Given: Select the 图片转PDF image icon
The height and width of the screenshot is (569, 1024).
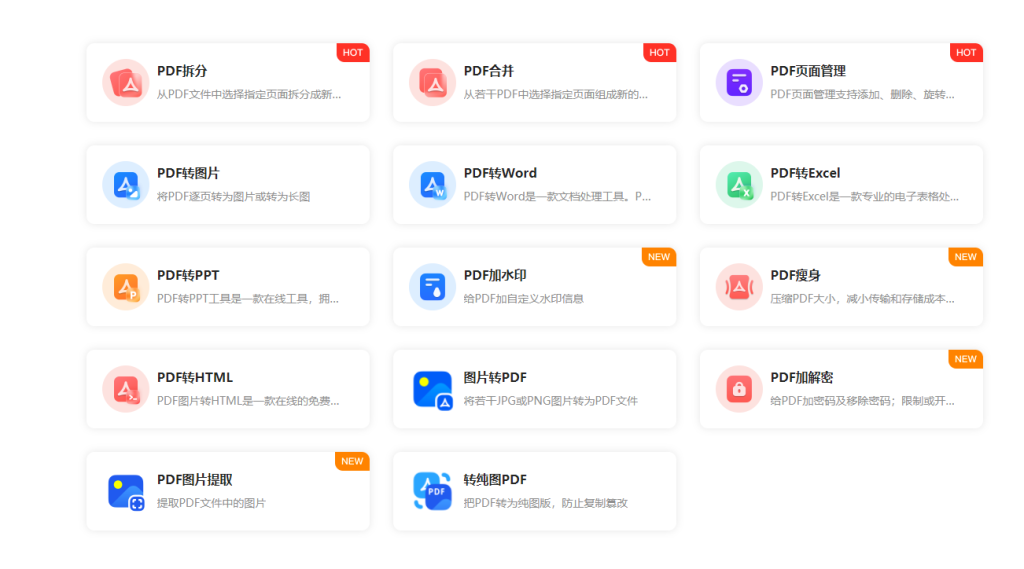Looking at the screenshot, I should click(433, 389).
